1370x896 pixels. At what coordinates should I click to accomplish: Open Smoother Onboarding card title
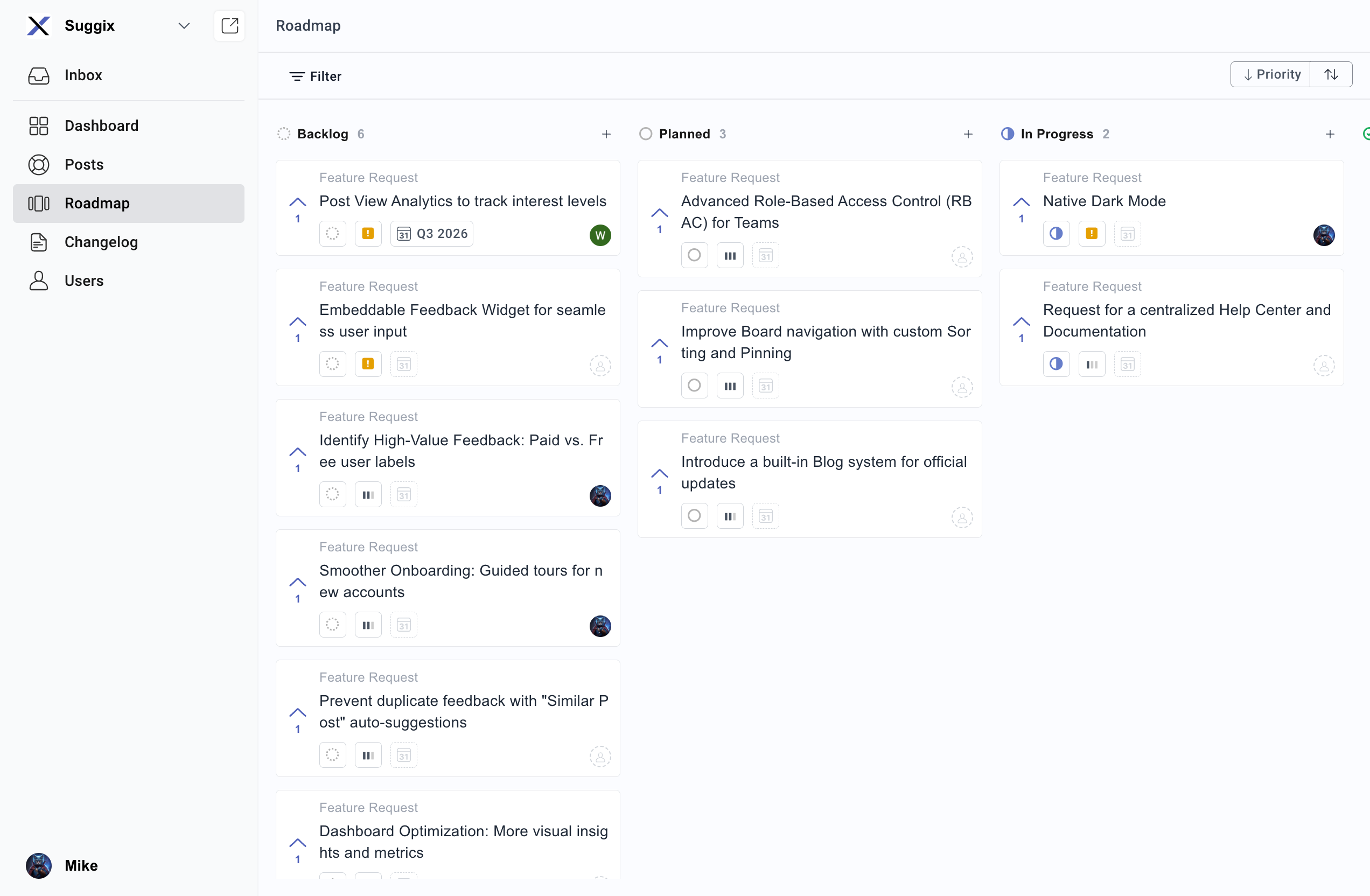tap(460, 580)
